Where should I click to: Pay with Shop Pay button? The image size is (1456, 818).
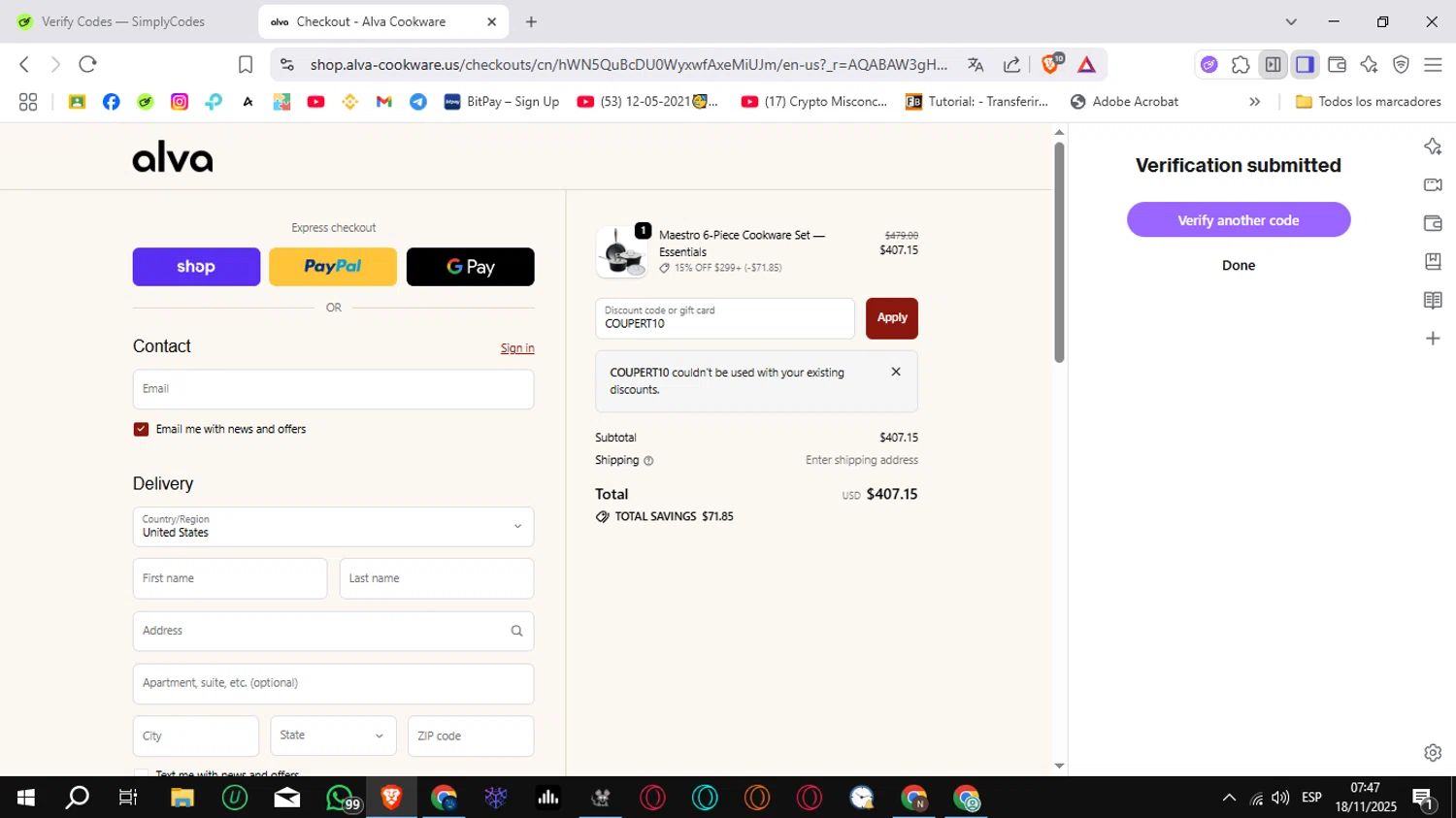click(x=196, y=267)
